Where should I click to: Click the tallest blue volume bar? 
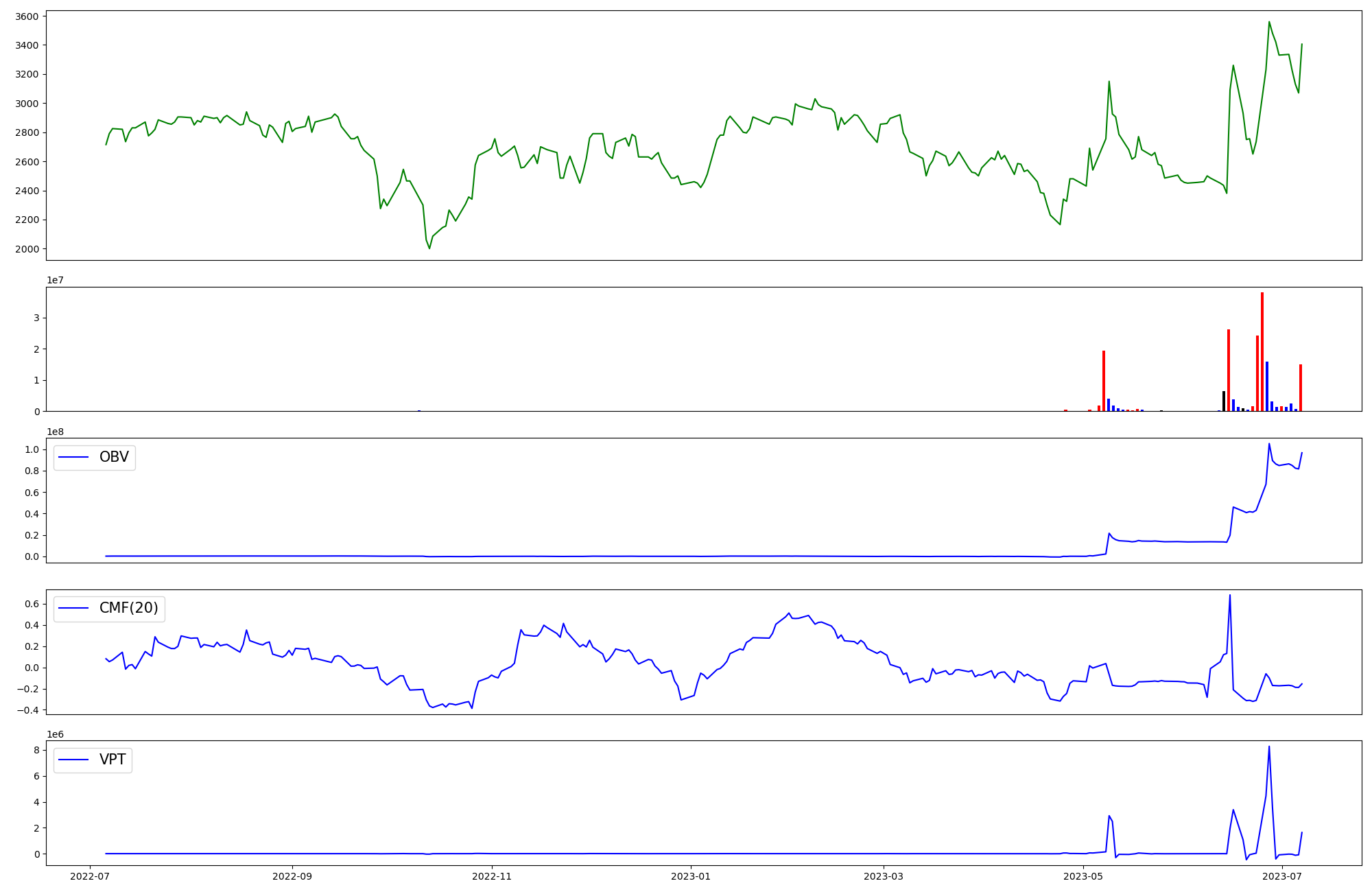click(x=1266, y=386)
